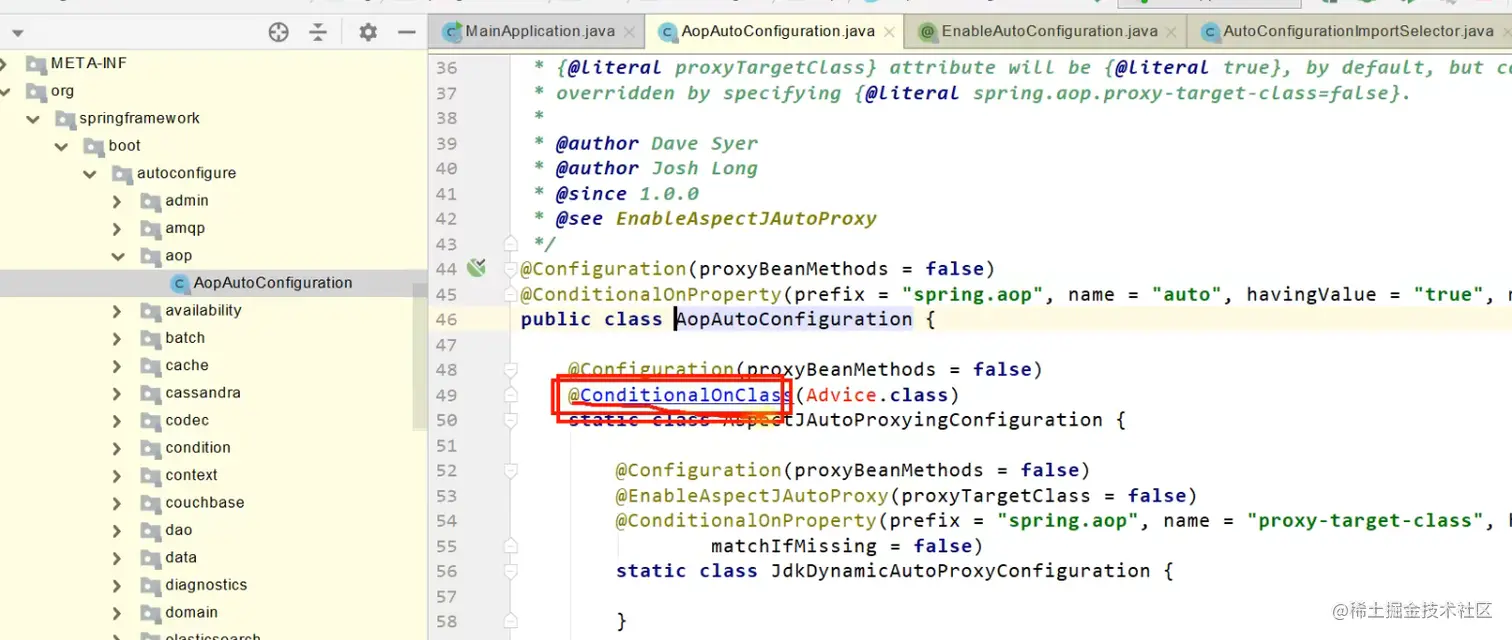Click "Dave Syer" author text on line 39
This screenshot has height=640, width=1512.
click(x=705, y=143)
